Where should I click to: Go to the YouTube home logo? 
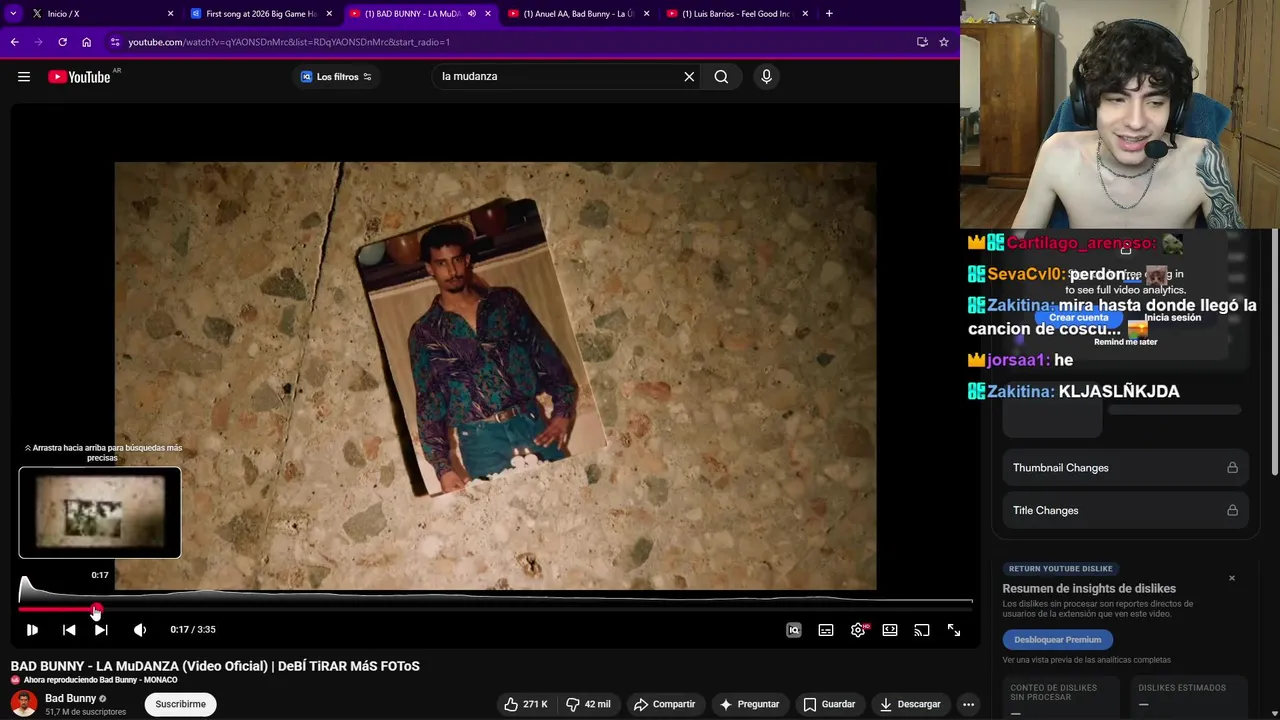[x=79, y=77]
